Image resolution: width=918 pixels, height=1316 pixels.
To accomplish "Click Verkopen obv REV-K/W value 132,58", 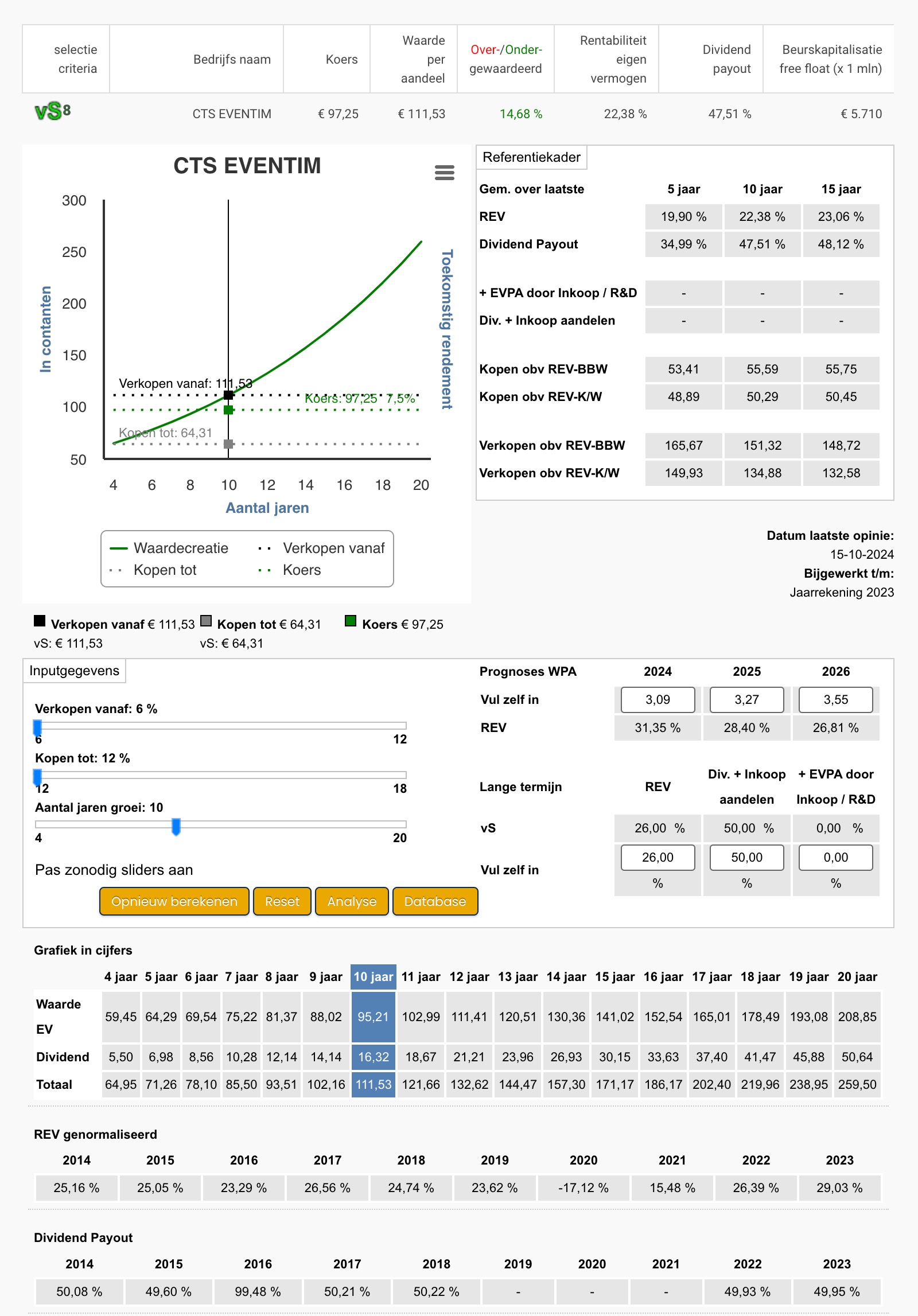I will click(x=841, y=473).
